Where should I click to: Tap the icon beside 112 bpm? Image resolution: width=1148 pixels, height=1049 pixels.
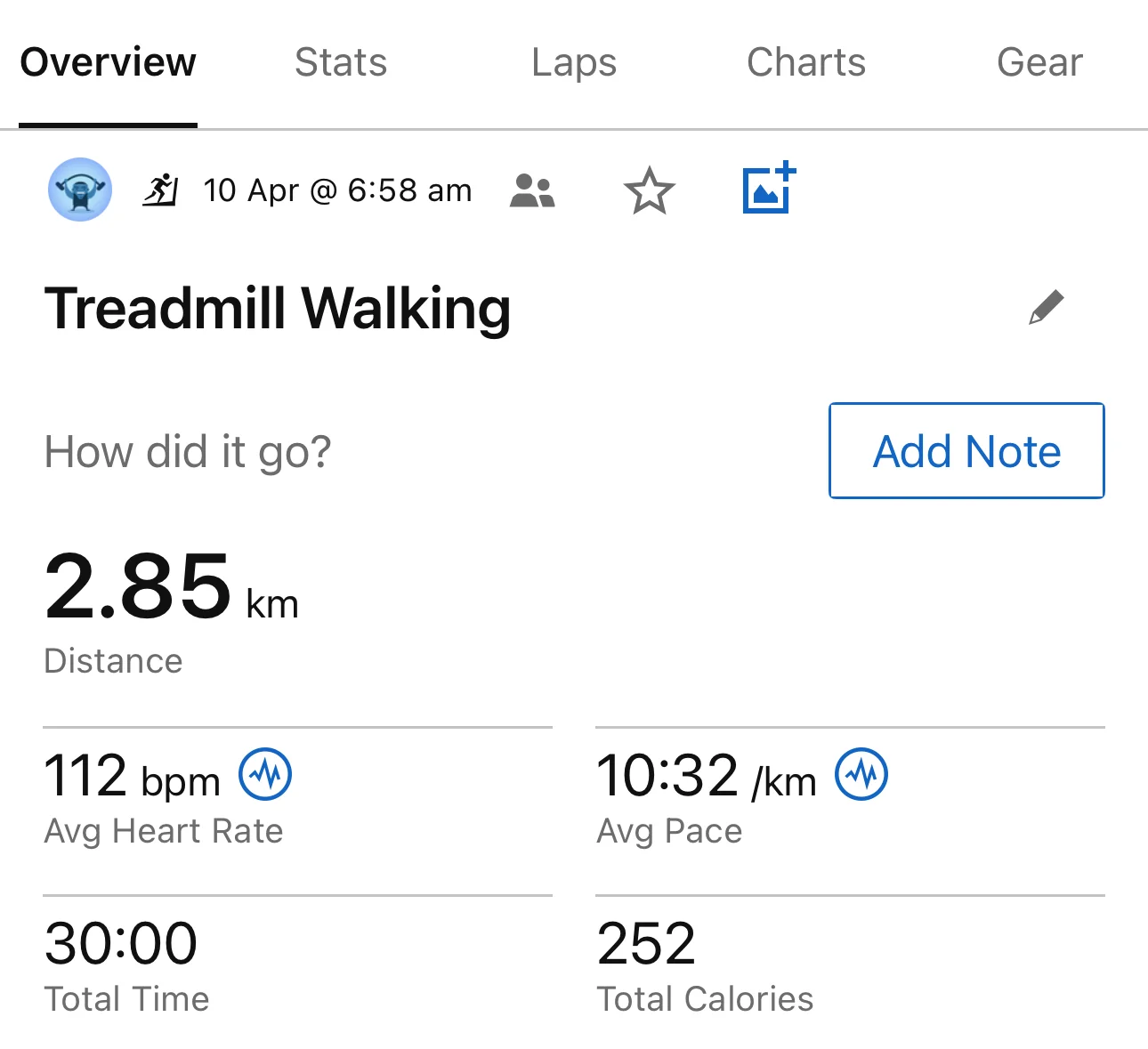(265, 774)
